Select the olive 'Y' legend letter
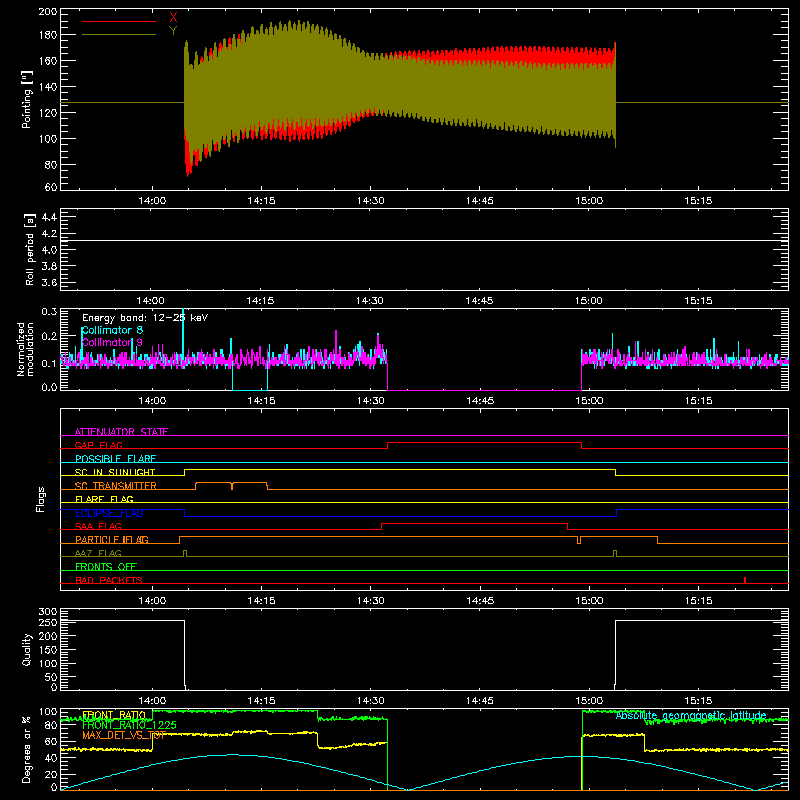The width and height of the screenshot is (800, 800). 173,31
